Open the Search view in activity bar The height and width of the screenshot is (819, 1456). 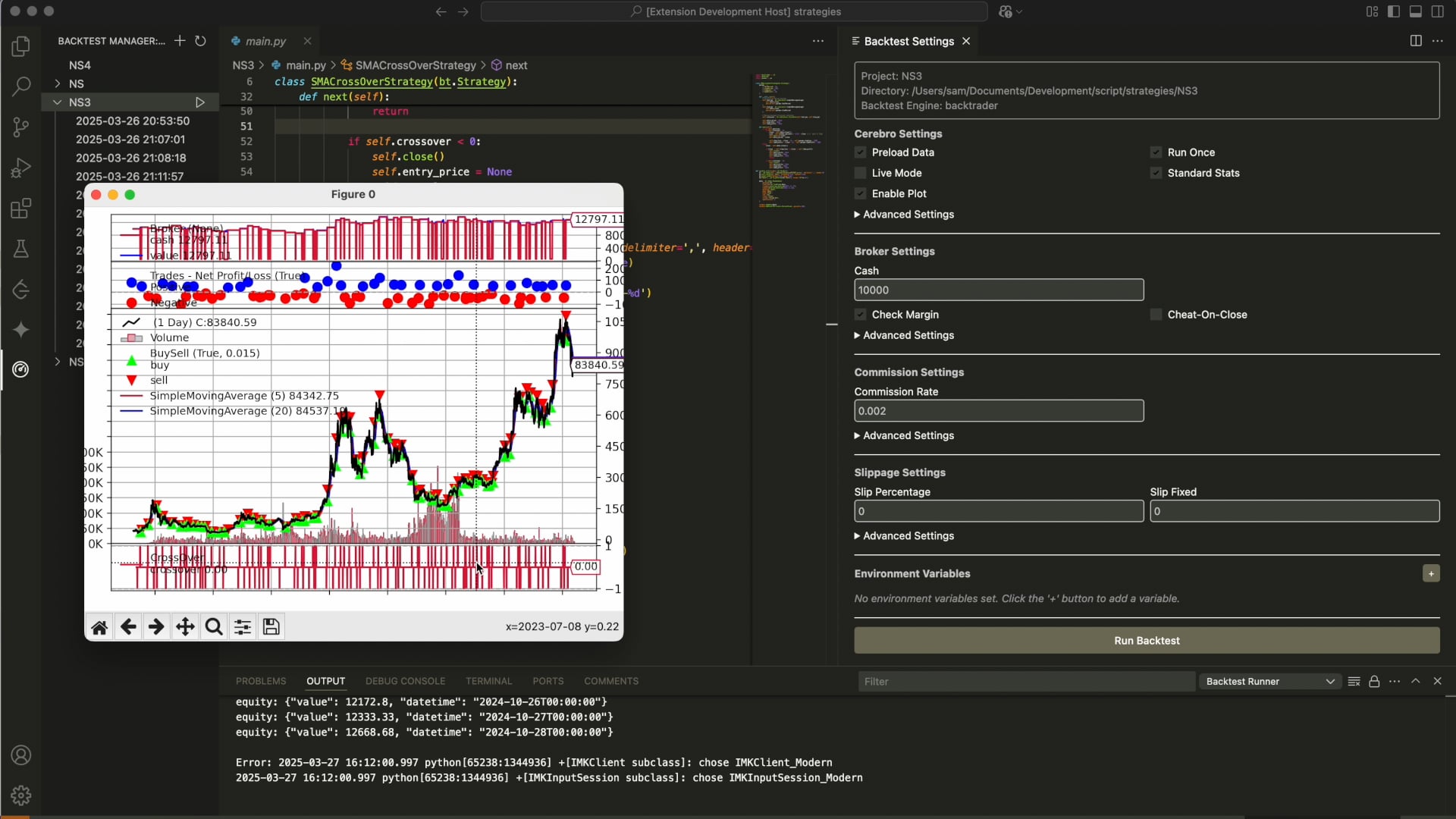point(20,86)
